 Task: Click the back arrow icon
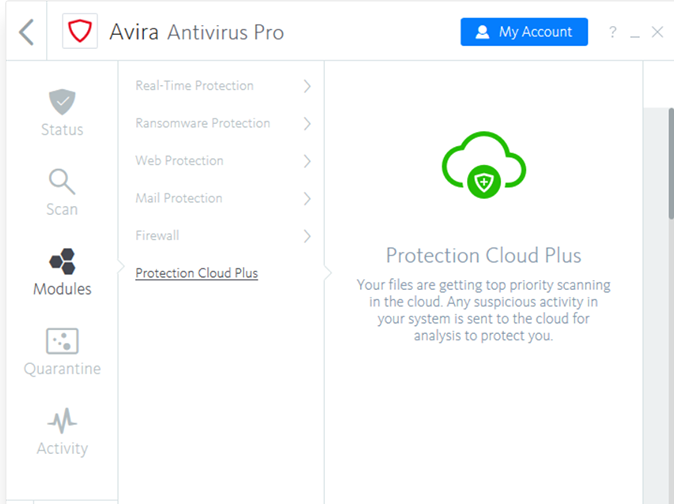point(26,32)
